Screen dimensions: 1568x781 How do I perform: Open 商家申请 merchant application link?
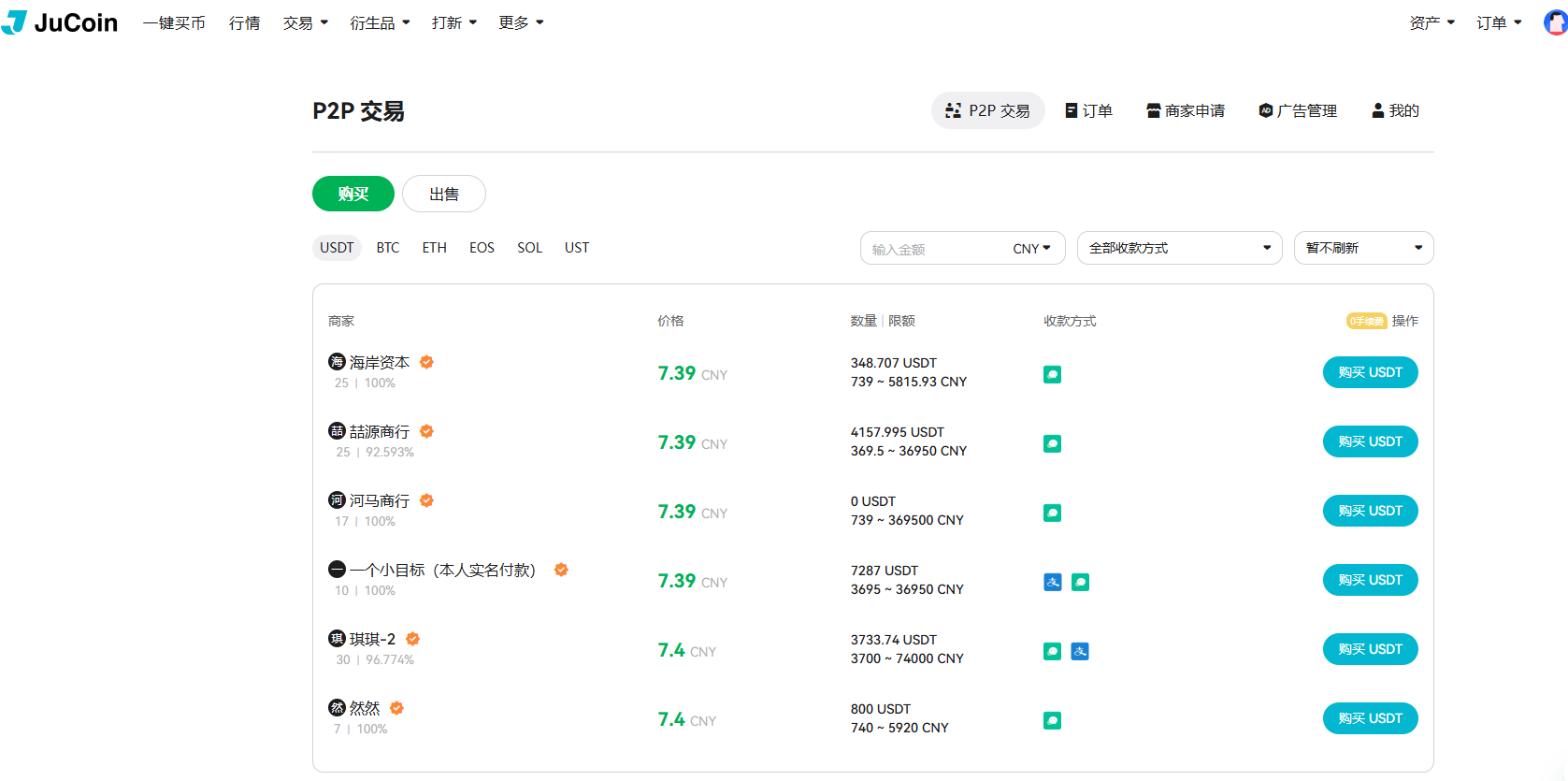tap(1186, 110)
